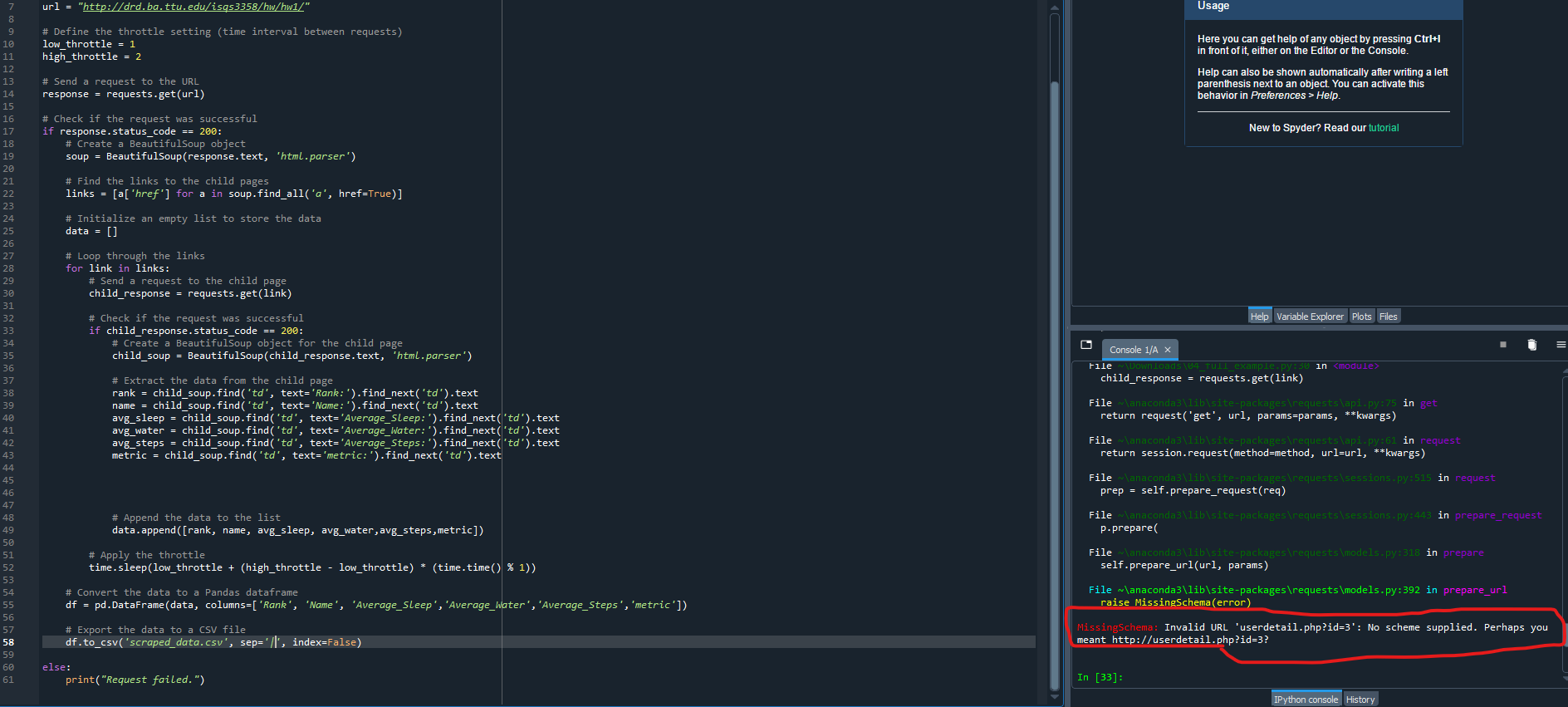This screenshot has height=707, width=1568.
Task: Click the trash icon to clear console variables
Action: click(x=1531, y=345)
